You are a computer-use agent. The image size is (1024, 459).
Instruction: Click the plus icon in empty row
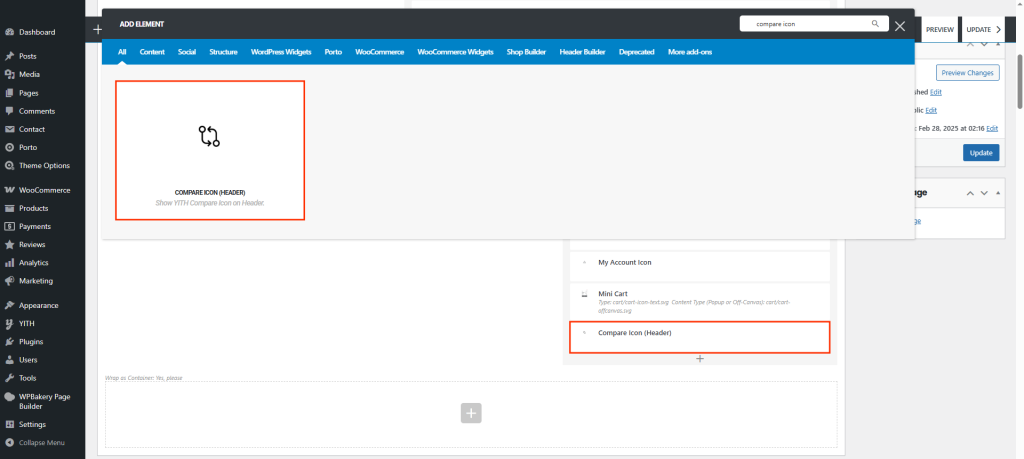[471, 412]
